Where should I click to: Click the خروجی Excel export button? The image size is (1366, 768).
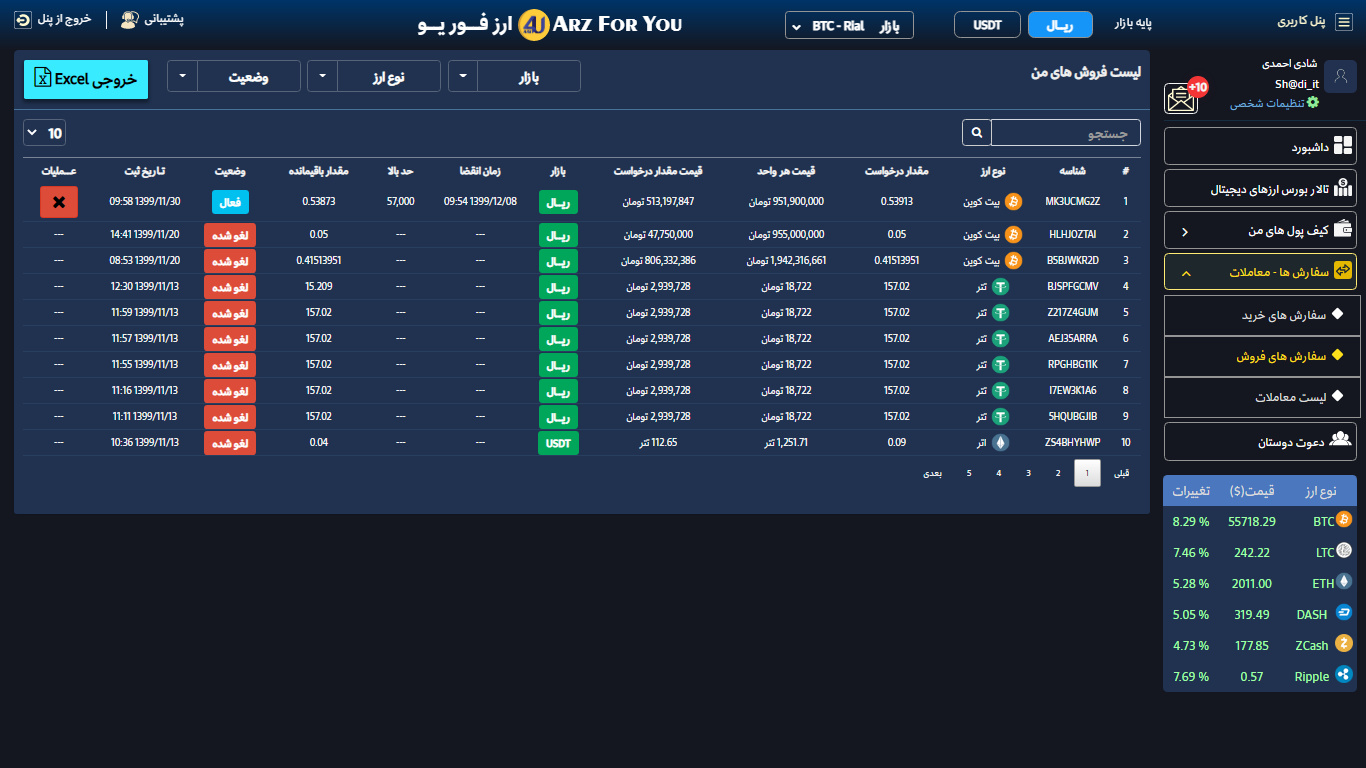coord(86,79)
